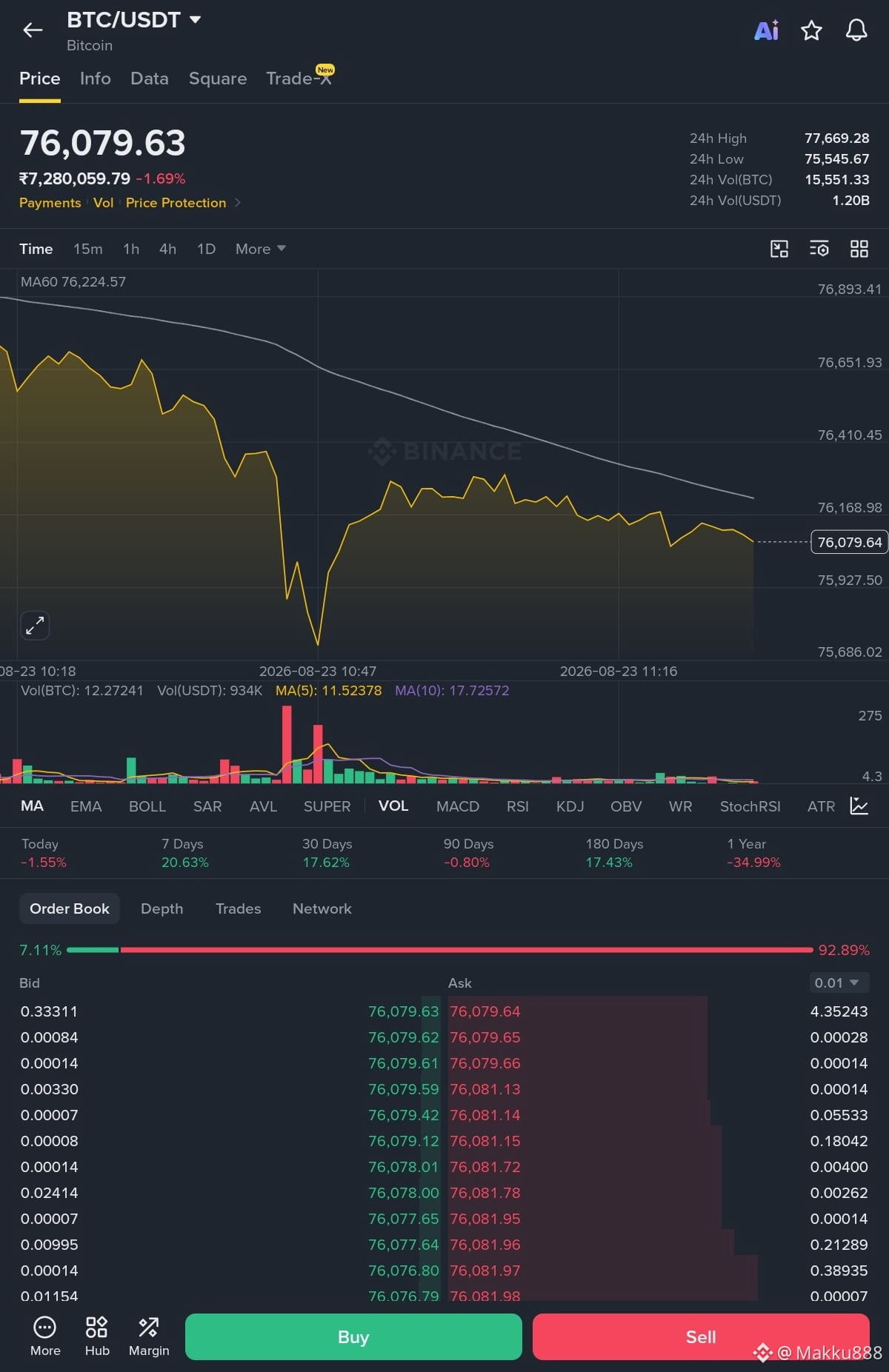The height and width of the screenshot is (1372, 889).
Task: Toggle the MA indicator
Action: (x=32, y=806)
